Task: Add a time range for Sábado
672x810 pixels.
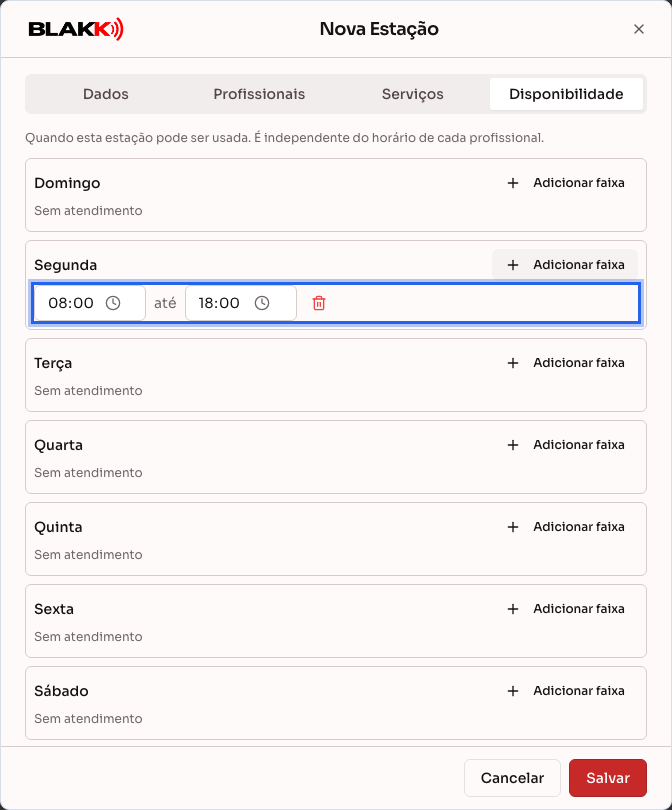Action: pos(565,691)
